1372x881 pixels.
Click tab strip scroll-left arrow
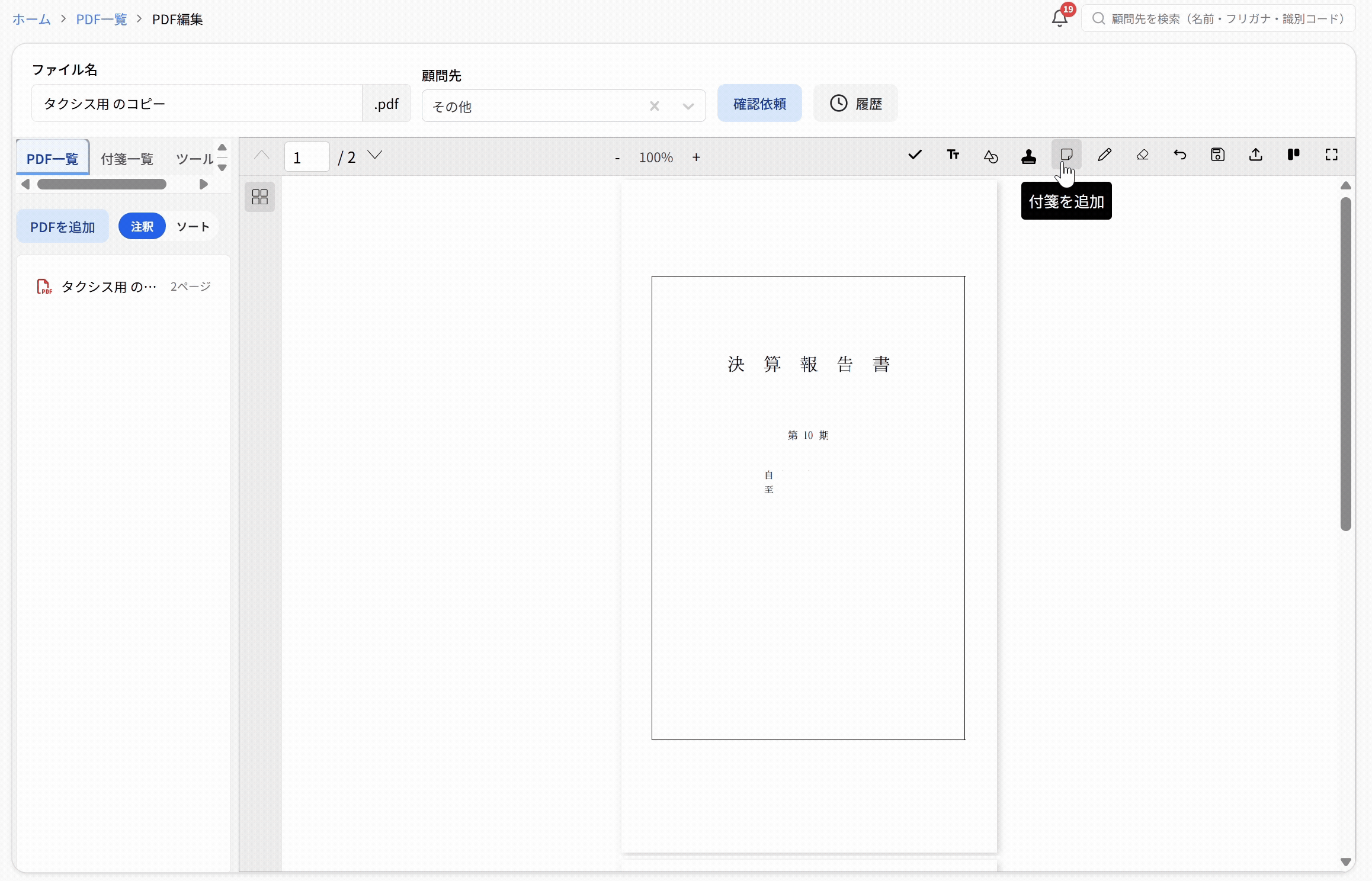[x=25, y=184]
